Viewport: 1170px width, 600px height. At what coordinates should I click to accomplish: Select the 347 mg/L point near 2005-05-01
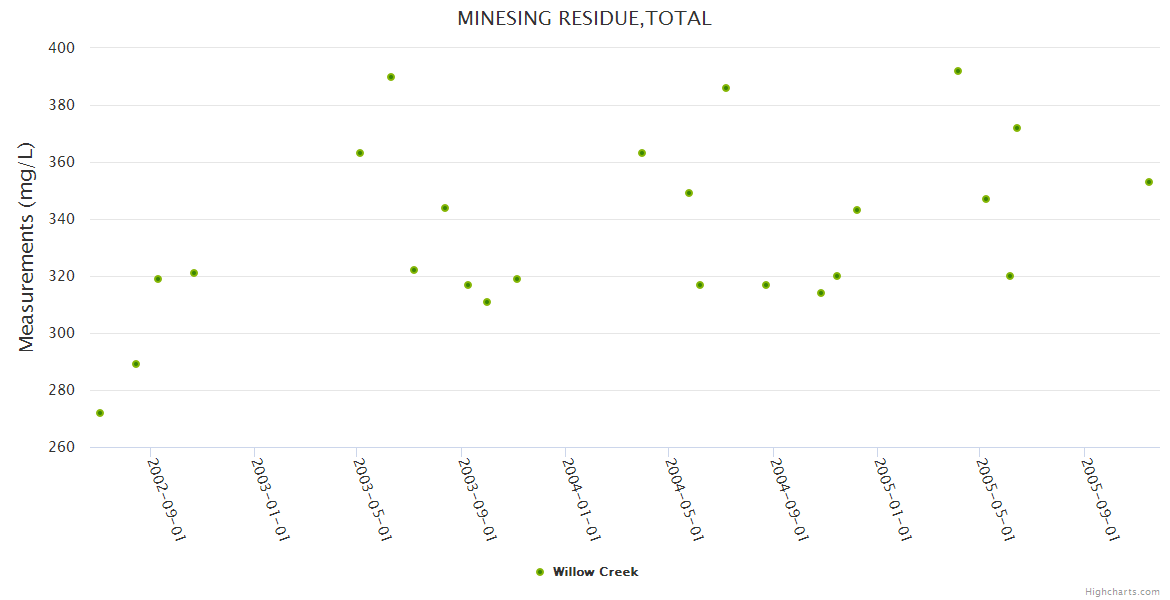[x=986, y=199]
